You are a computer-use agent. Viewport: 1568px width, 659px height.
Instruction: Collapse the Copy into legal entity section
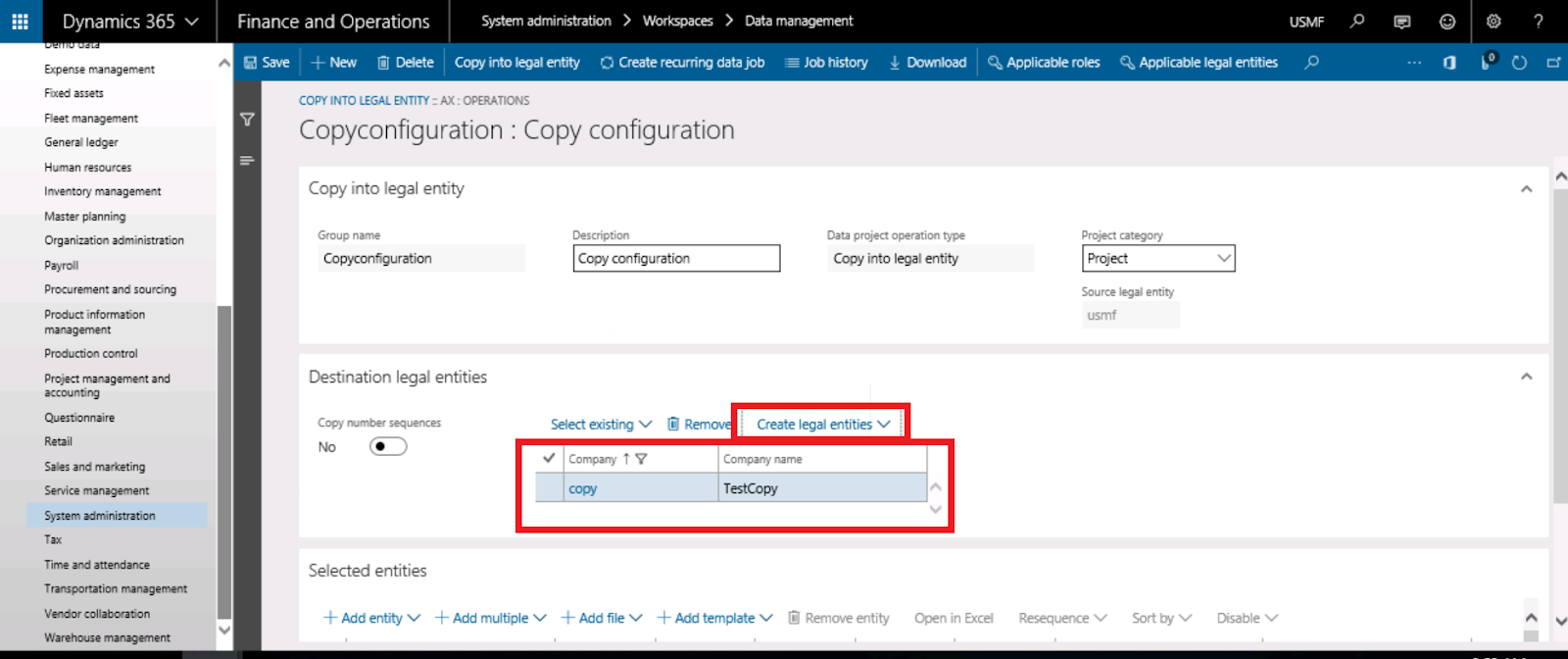tap(1526, 189)
